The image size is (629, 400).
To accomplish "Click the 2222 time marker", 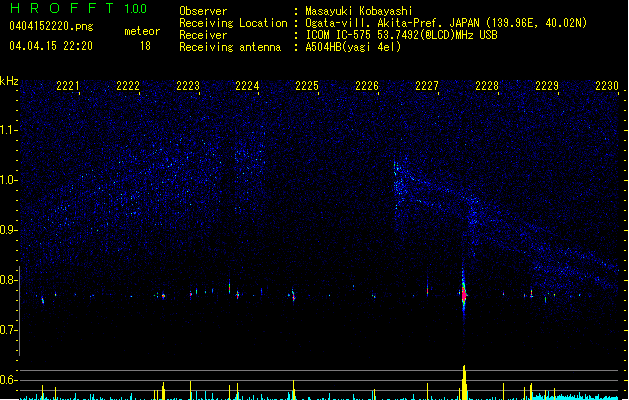I will point(128,86).
